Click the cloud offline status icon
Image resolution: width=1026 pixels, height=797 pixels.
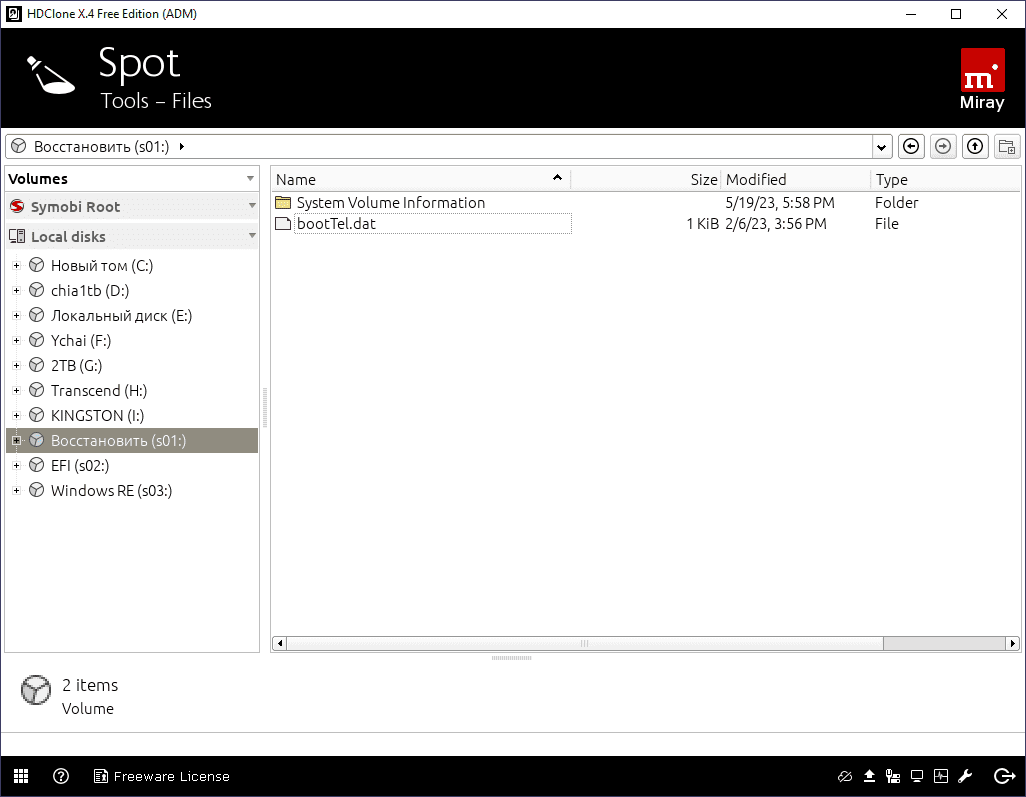point(845,776)
